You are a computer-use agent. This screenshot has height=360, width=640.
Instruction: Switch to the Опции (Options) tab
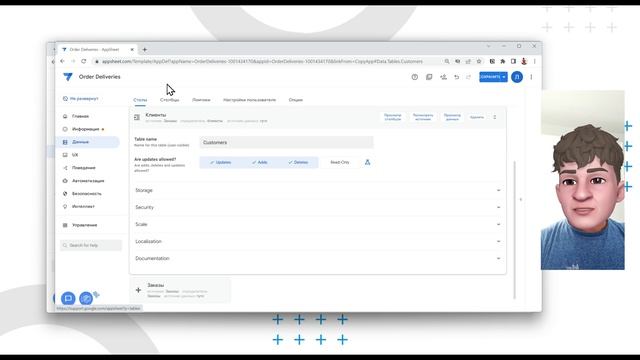coord(296,100)
